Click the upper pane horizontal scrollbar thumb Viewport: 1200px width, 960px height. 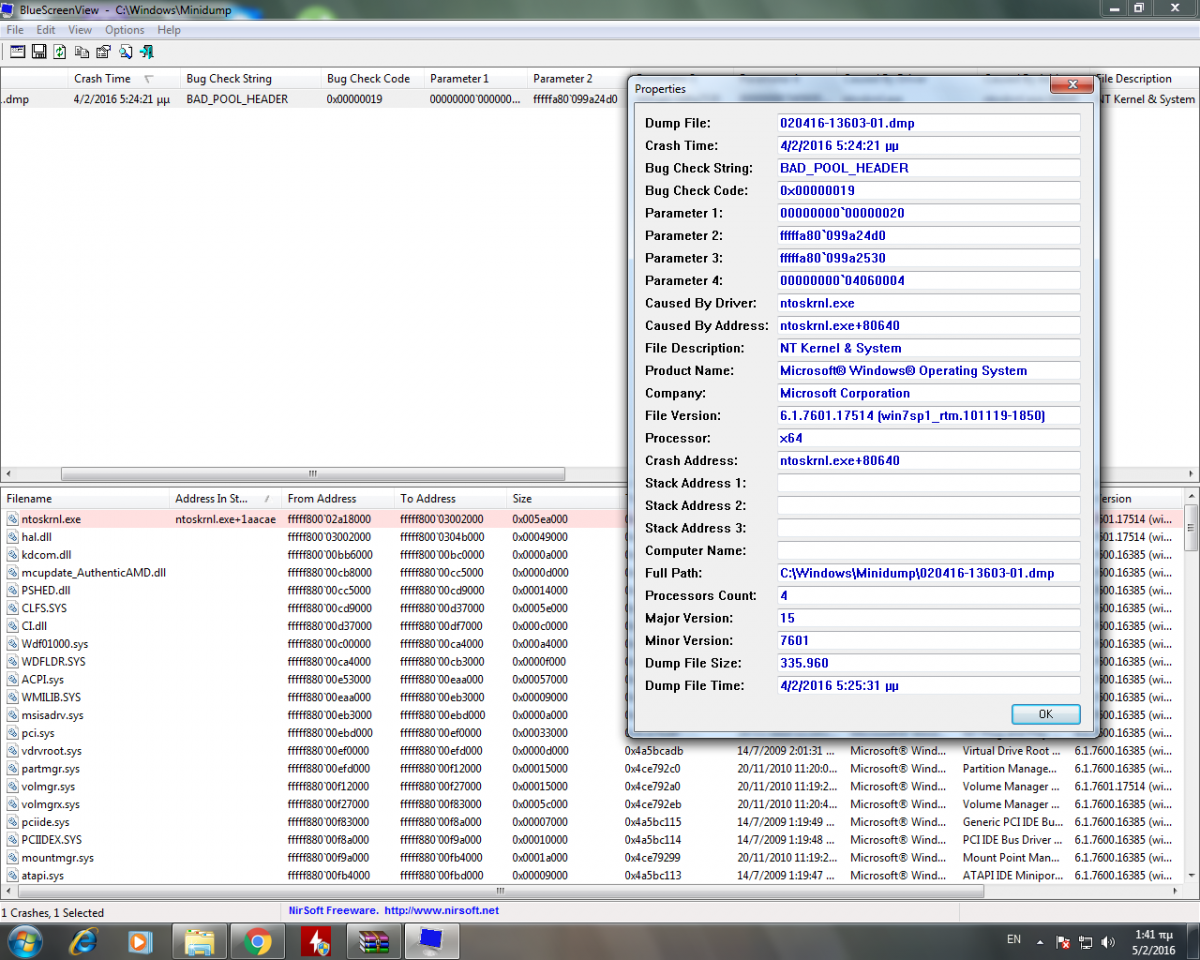pyautogui.click(x=312, y=474)
